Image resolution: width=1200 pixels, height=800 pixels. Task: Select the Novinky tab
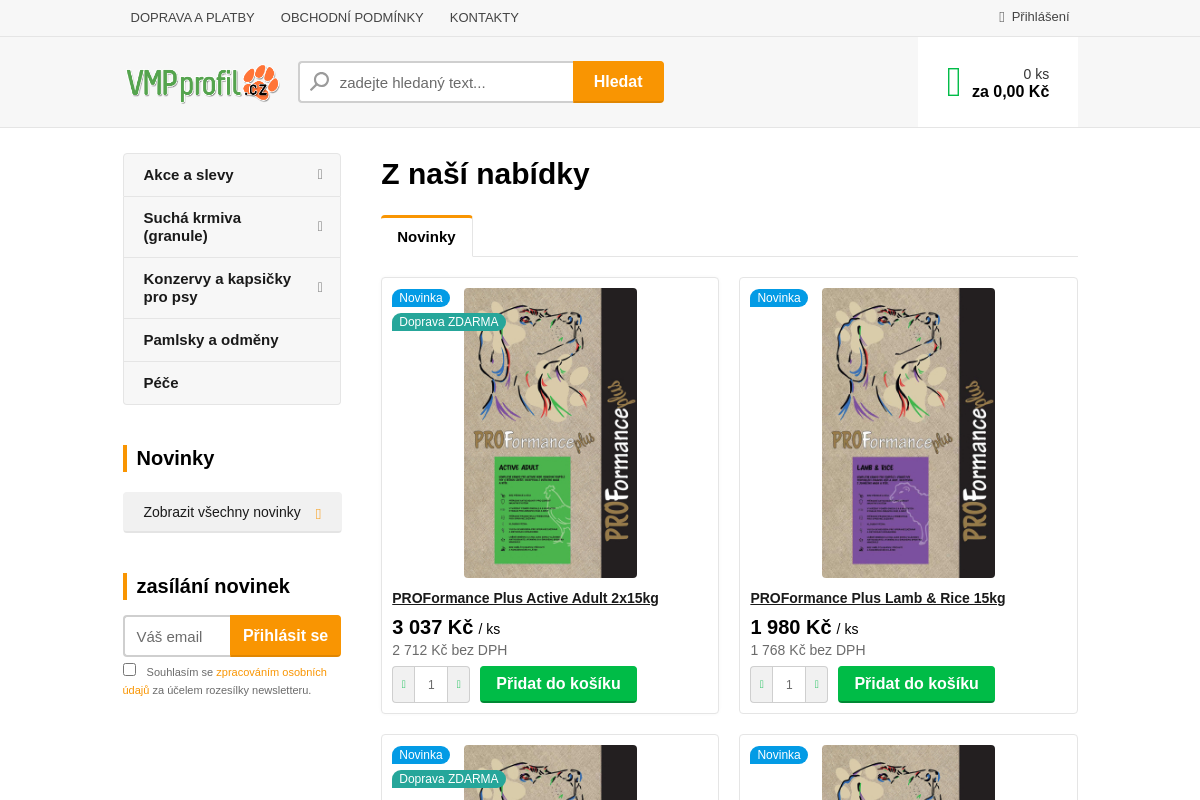tap(426, 237)
